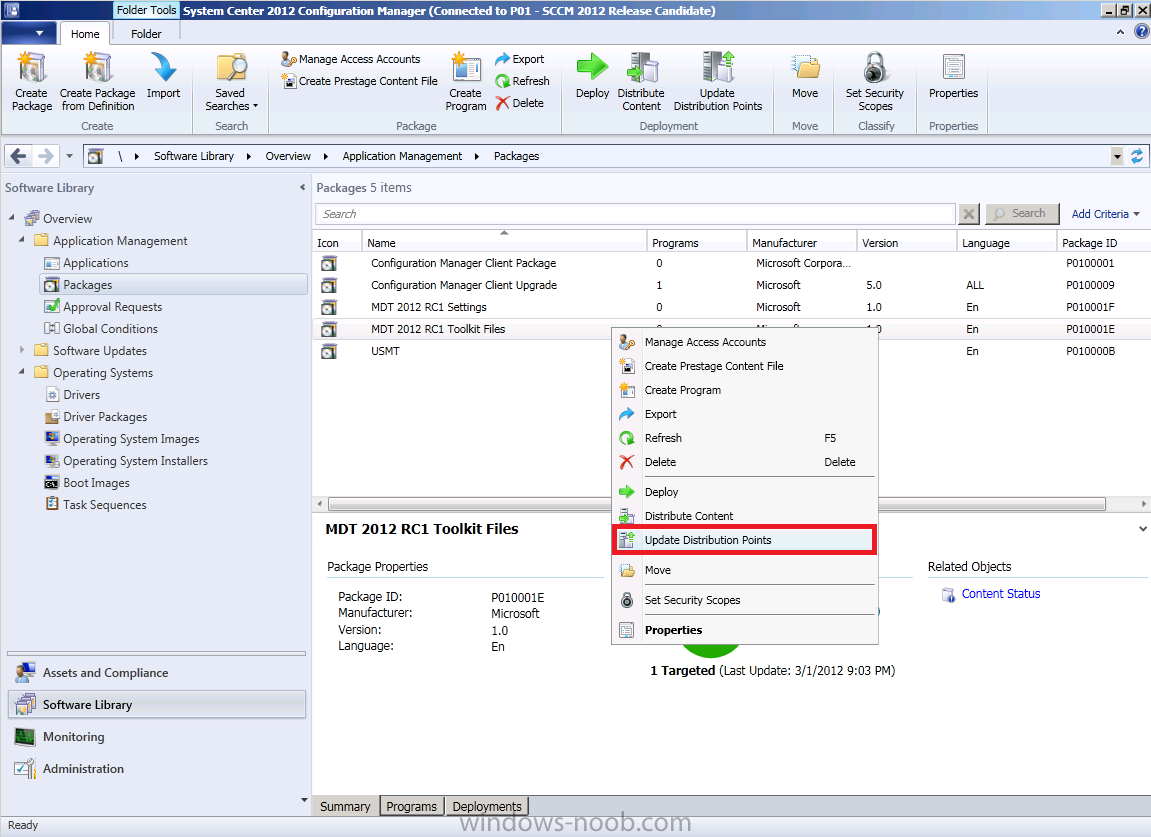
Task: Click the Properties ribbon icon
Action: pyautogui.click(x=954, y=75)
